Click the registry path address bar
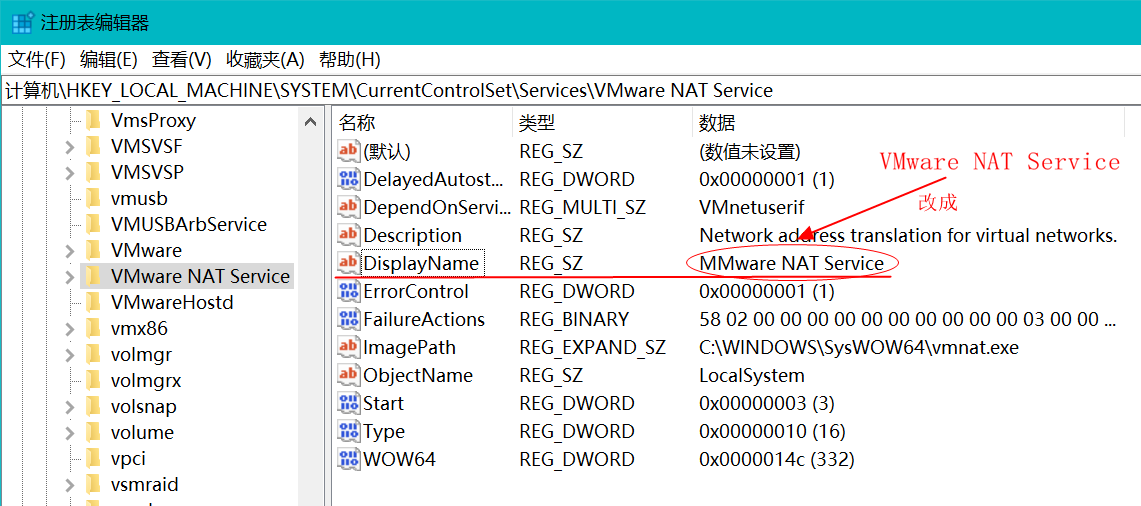The image size is (1141, 506). coord(570,90)
